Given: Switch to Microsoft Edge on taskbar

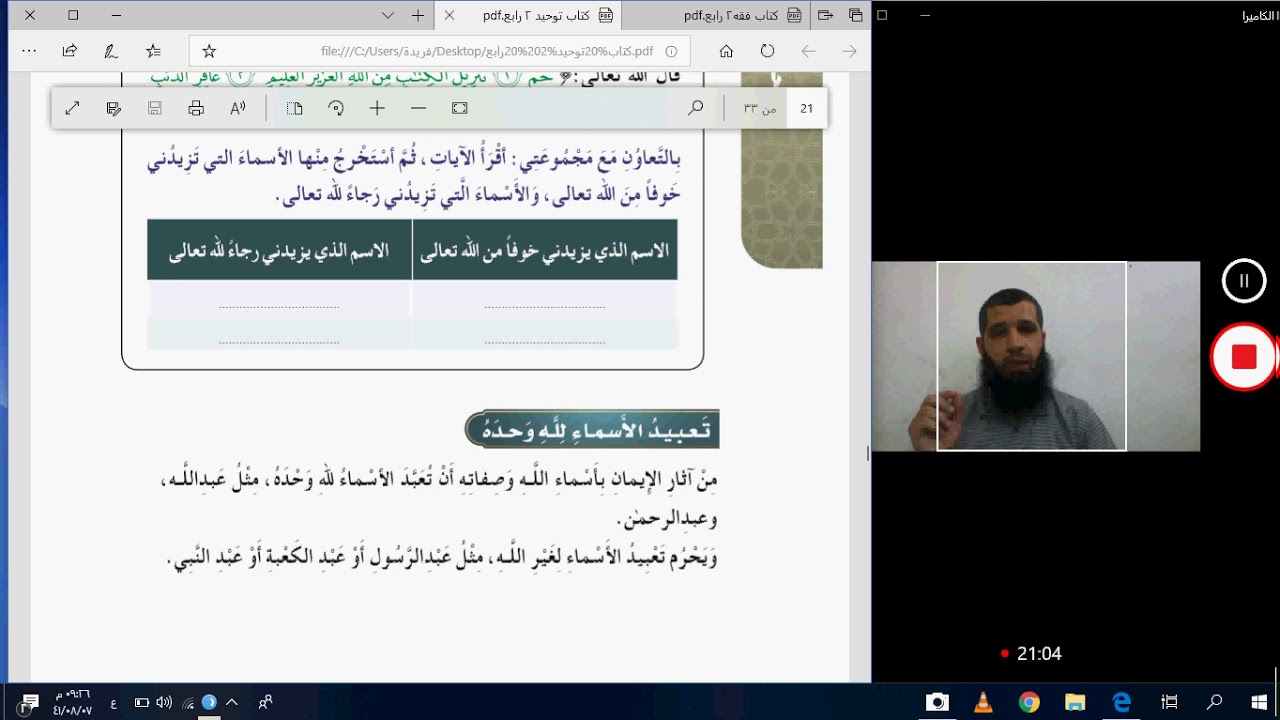Looking at the screenshot, I should tap(1122, 702).
